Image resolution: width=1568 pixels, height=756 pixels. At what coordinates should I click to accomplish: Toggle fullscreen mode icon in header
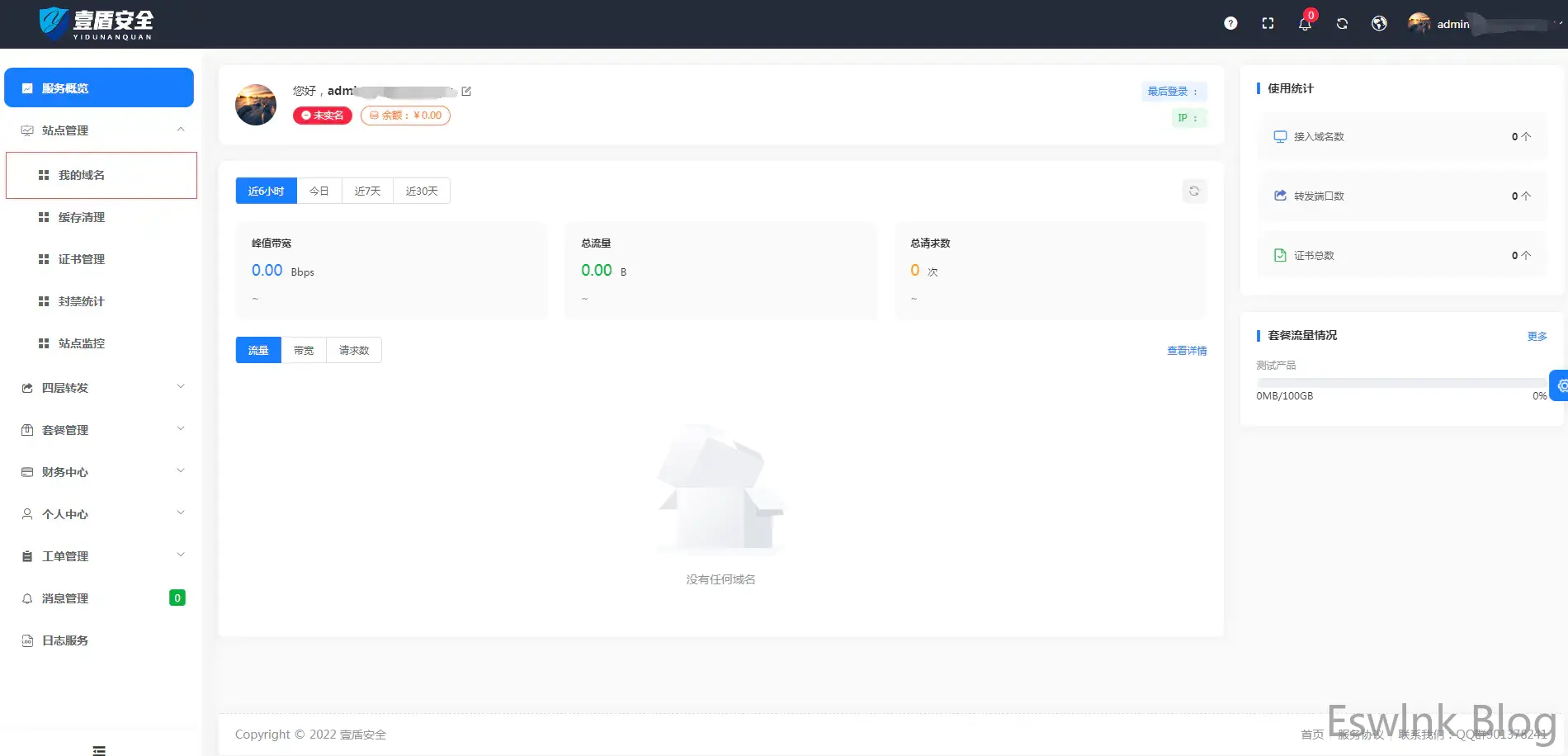(x=1268, y=24)
